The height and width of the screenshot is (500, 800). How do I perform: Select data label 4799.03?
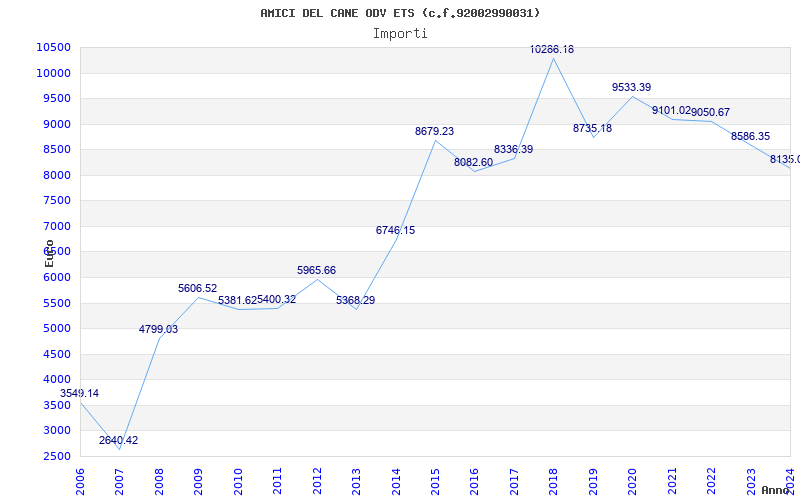[158, 329]
